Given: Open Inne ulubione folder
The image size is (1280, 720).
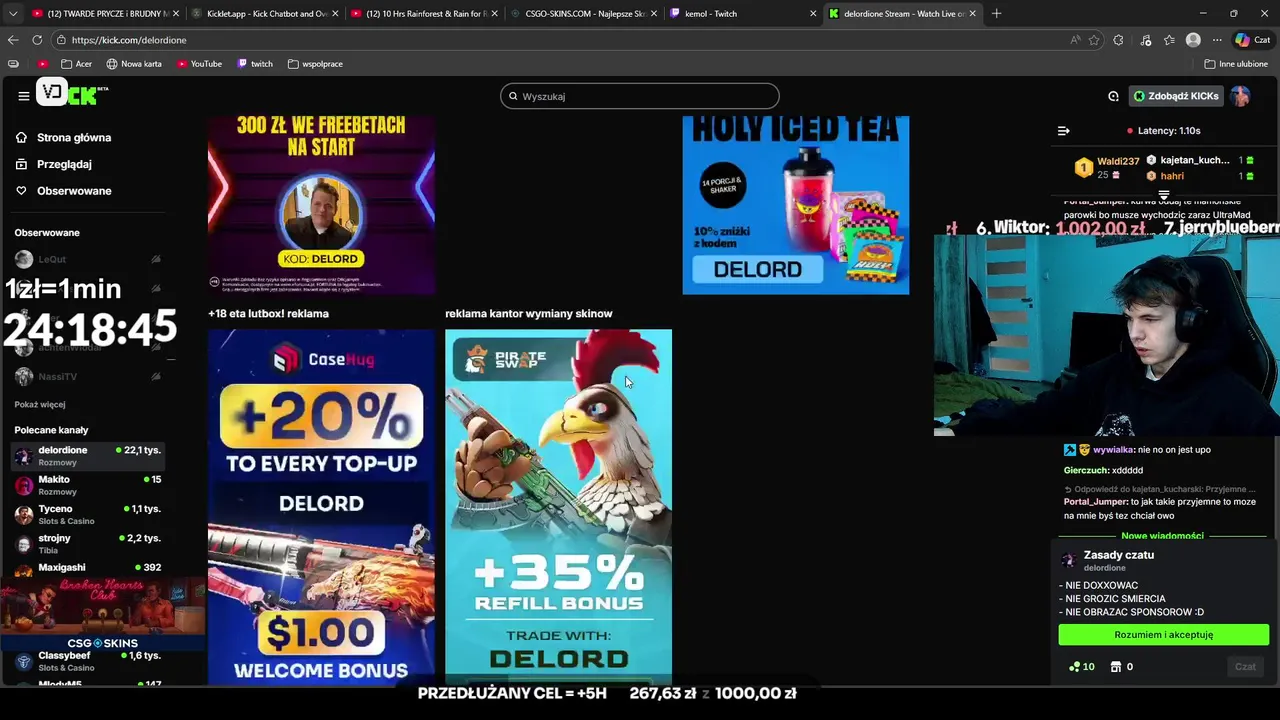Looking at the screenshot, I should pos(1236,64).
